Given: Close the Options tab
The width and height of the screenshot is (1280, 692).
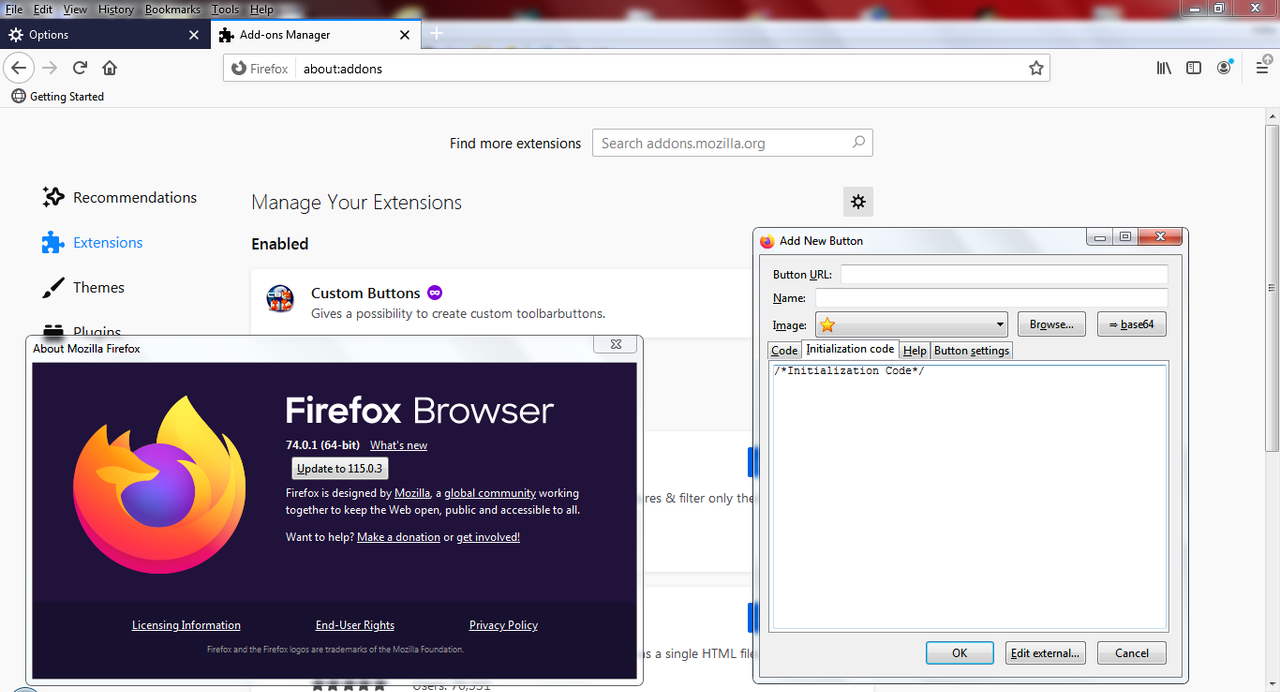Looking at the screenshot, I should click(x=194, y=34).
